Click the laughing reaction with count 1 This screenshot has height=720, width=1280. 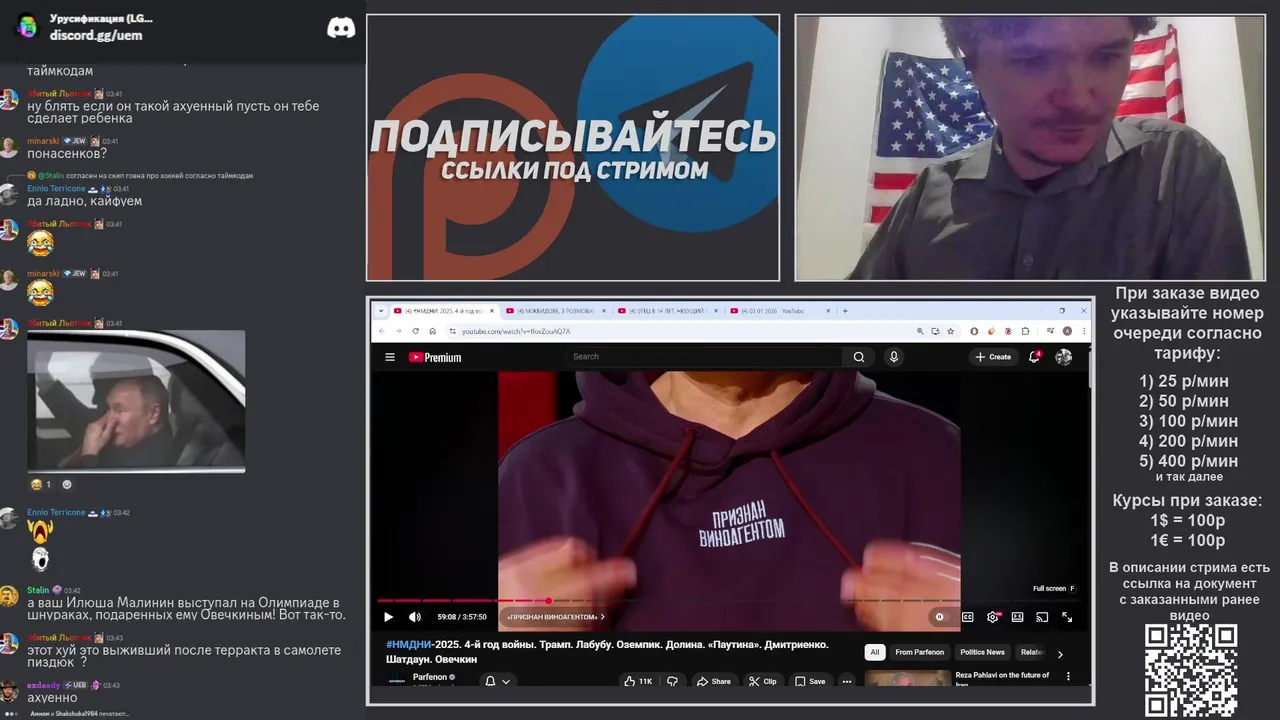point(41,484)
